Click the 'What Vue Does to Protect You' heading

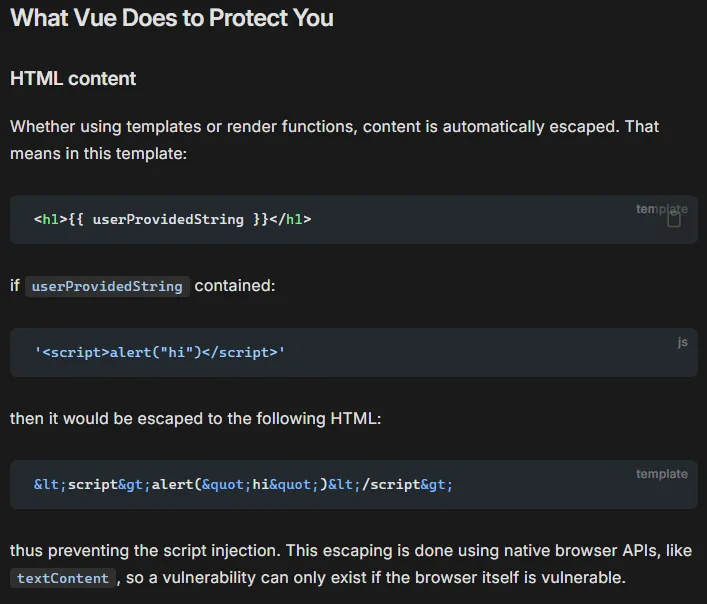pos(172,18)
